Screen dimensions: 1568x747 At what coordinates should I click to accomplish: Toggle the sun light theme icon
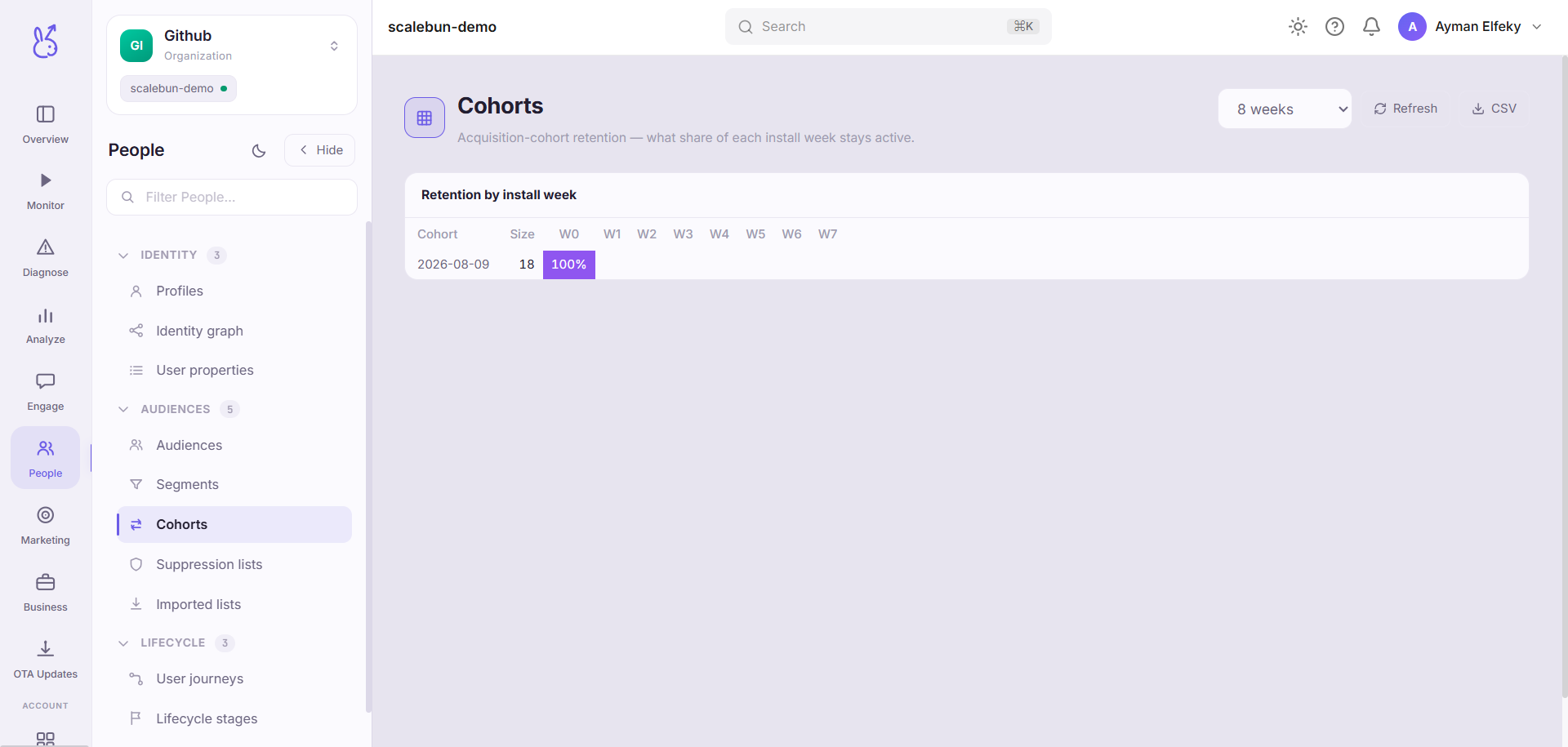pyautogui.click(x=1298, y=27)
